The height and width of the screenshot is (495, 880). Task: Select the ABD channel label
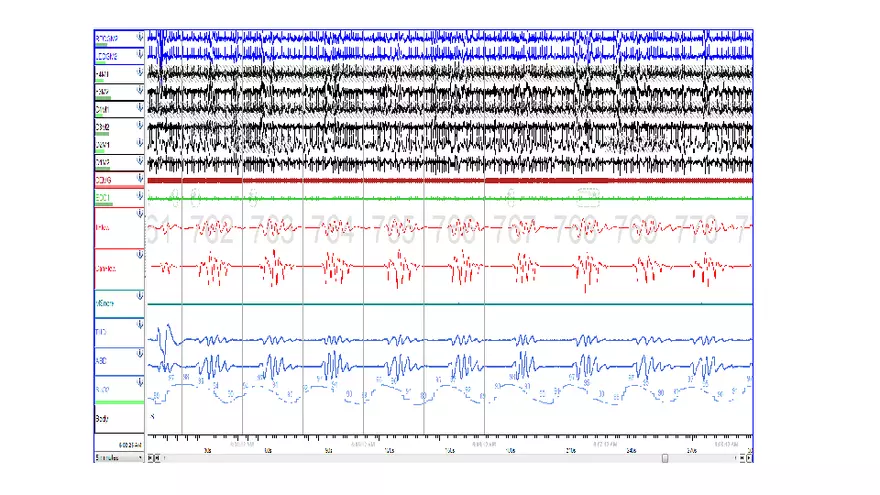(101, 361)
